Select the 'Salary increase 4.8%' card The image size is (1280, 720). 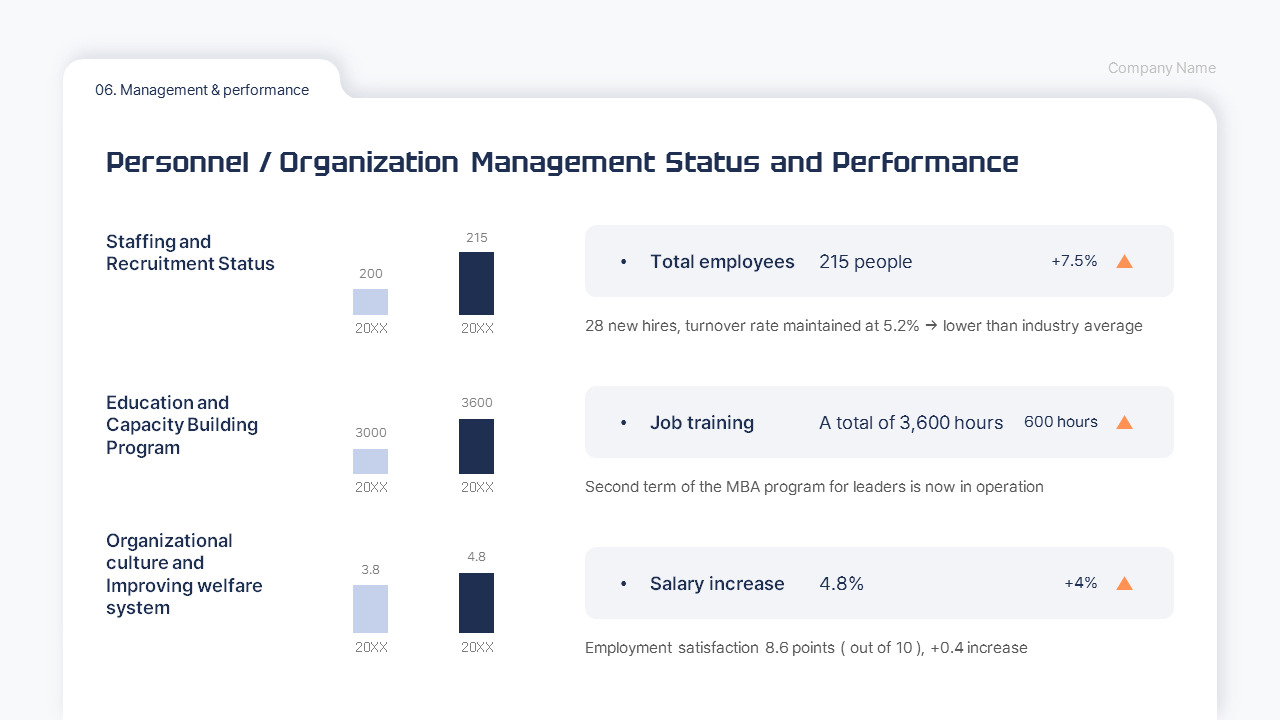coord(879,583)
